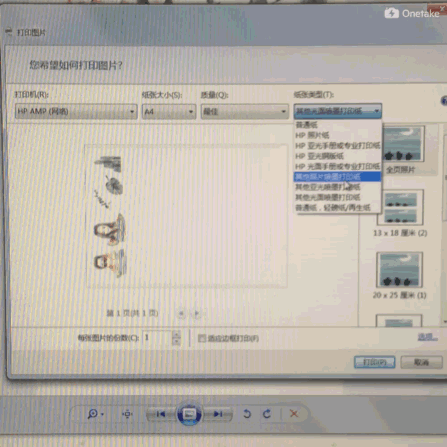Screen dimensions: 447x447
Task: Open the print quality dropdown
Action: click(x=244, y=111)
